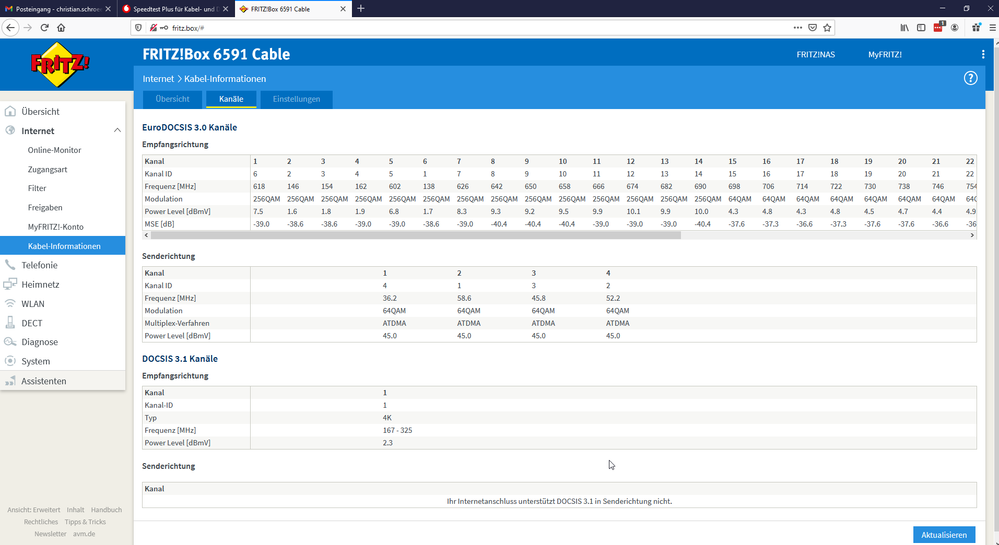Open Inhalt footer link
Viewport: 999px width, 545px height.
point(75,510)
